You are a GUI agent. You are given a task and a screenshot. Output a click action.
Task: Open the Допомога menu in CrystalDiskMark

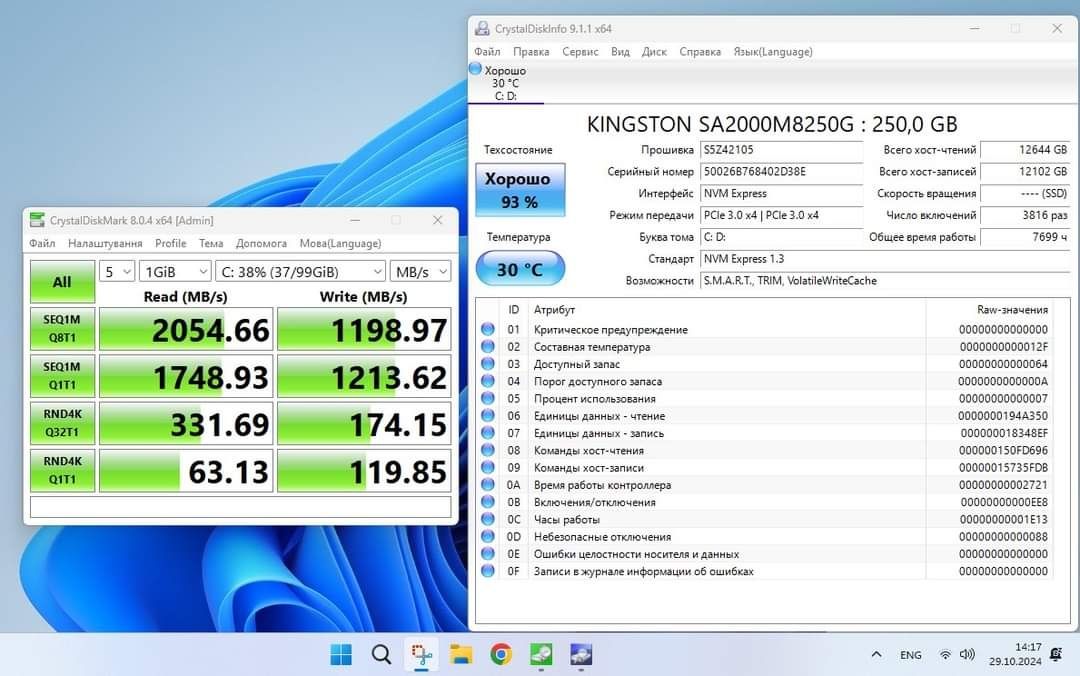(261, 243)
